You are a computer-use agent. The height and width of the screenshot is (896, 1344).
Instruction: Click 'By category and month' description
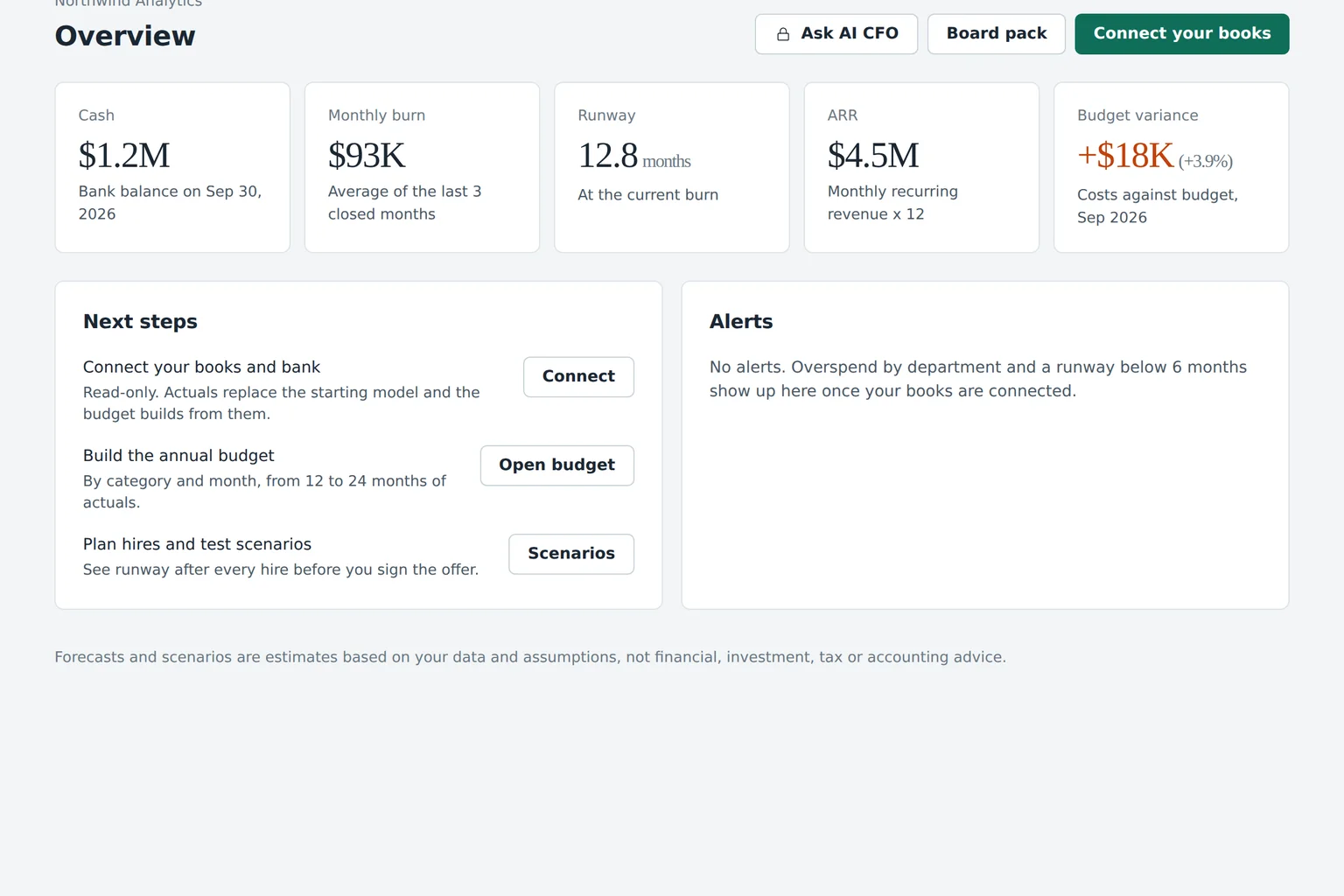pyautogui.click(x=264, y=492)
